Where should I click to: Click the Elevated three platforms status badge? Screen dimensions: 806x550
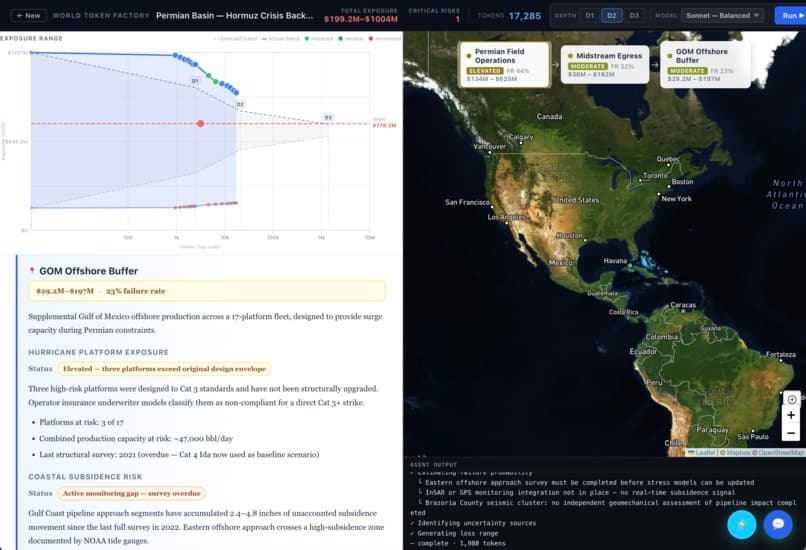pos(164,369)
